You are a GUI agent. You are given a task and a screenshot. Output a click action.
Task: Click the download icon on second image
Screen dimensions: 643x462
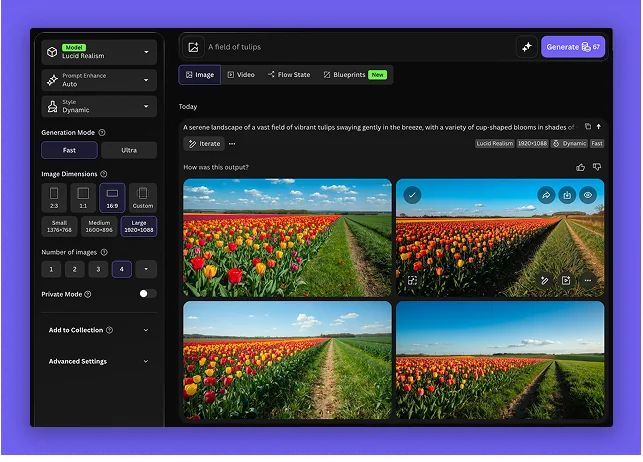567,195
